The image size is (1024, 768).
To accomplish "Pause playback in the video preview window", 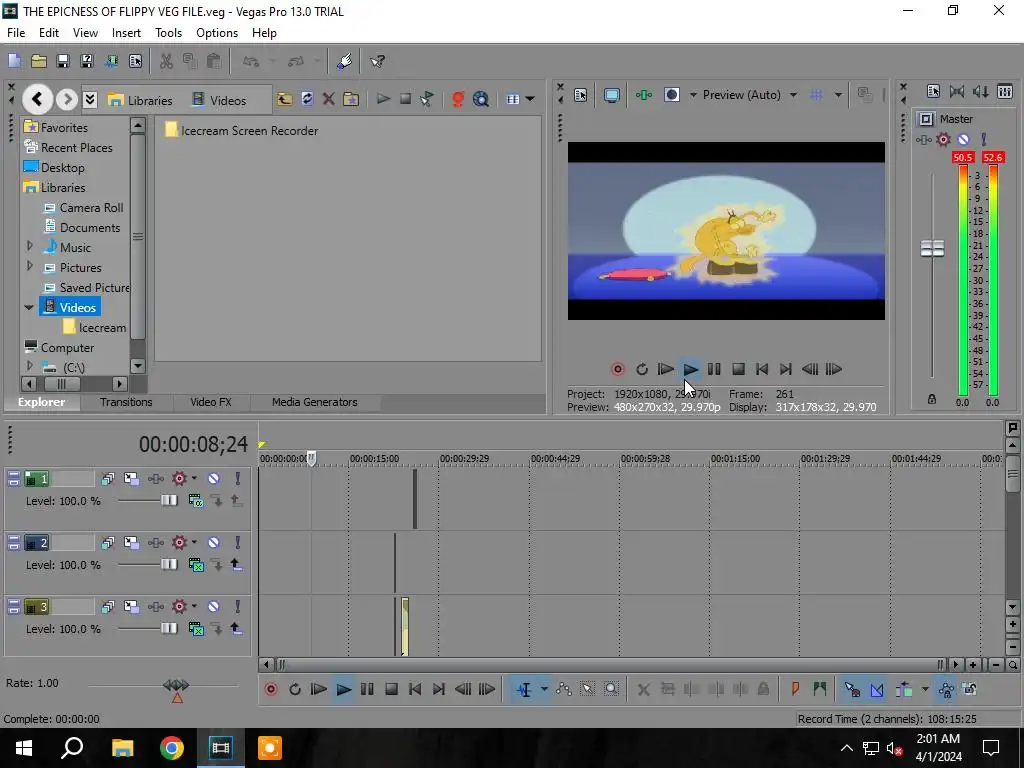I will tap(714, 370).
